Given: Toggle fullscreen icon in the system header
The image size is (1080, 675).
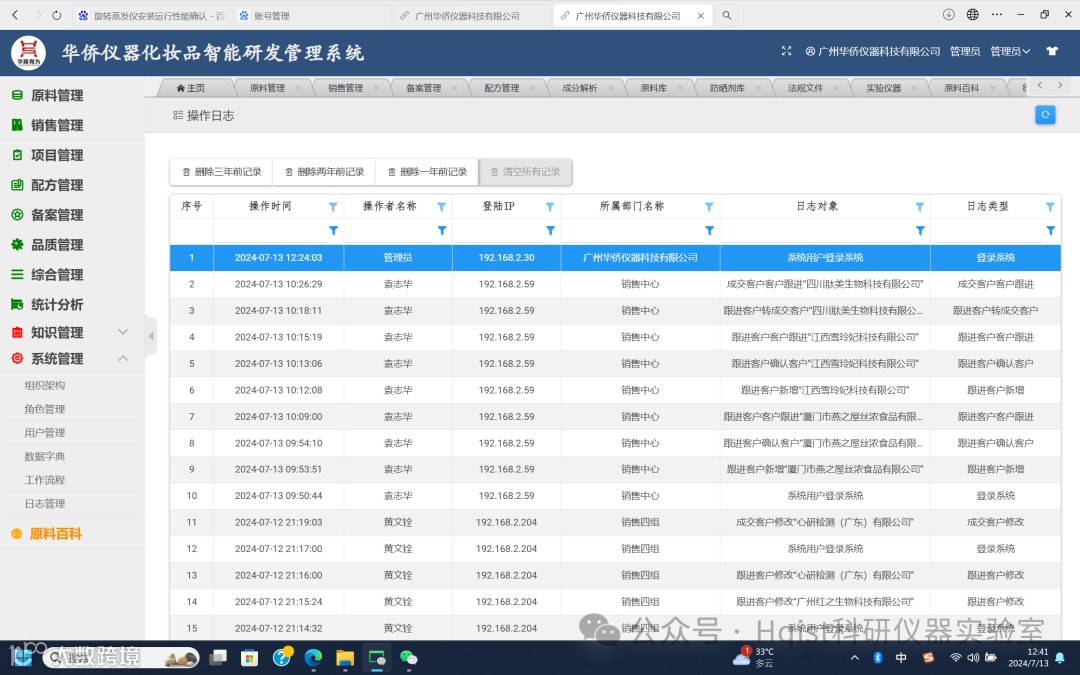Looking at the screenshot, I should [786, 51].
